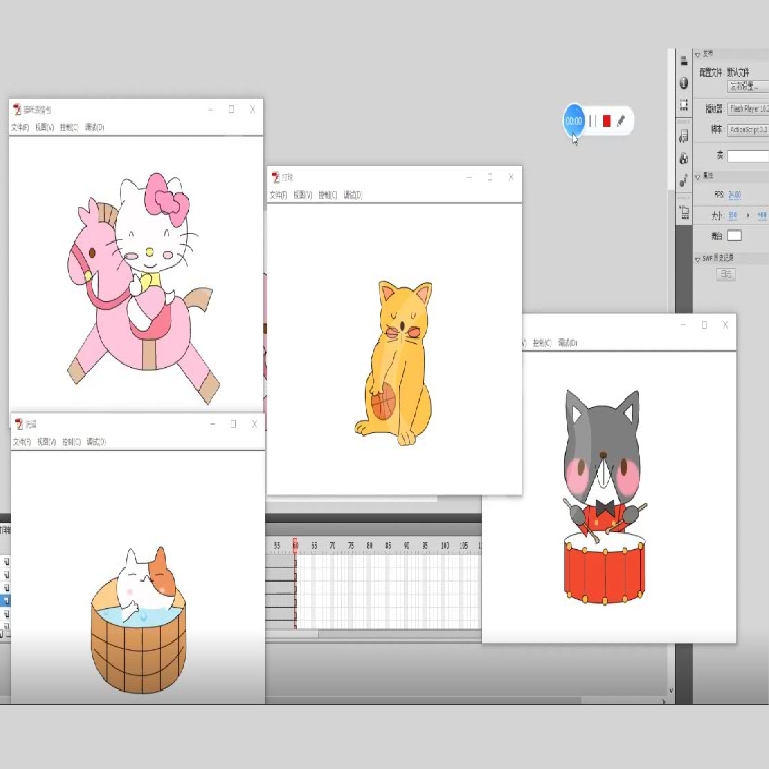This screenshot has height=769, width=769.
Task: Open the Project panel folder icon
Action: [684, 212]
